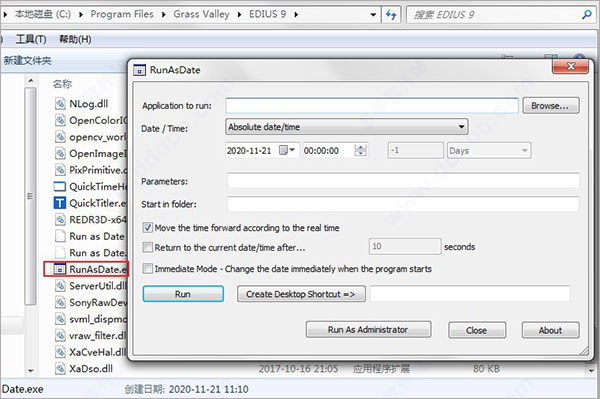
Task: Open the Absolute date/time dropdown
Action: coord(346,127)
